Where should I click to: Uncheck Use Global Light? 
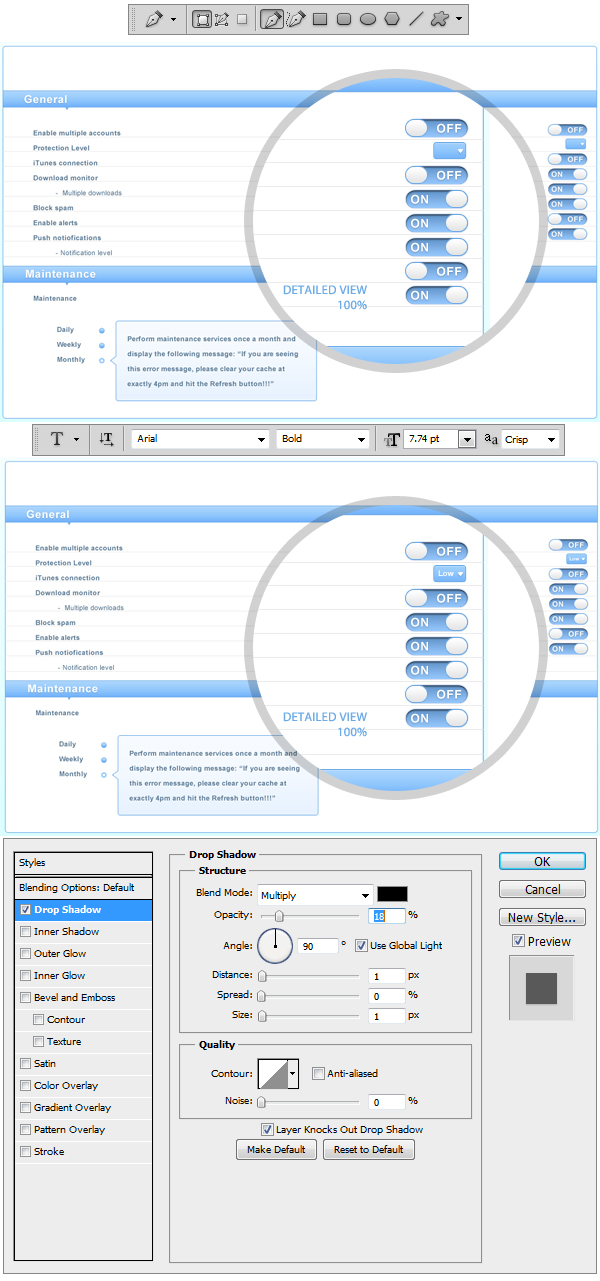(x=361, y=945)
